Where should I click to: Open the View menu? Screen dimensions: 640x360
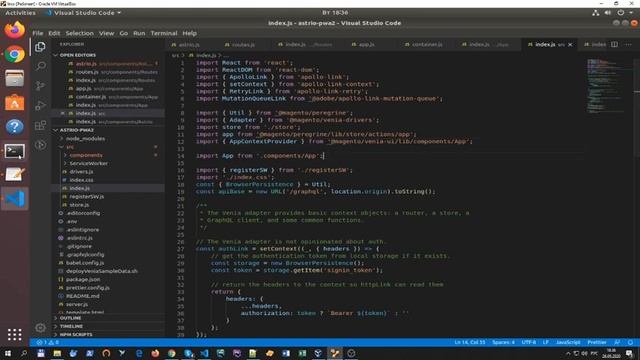pos(107,33)
